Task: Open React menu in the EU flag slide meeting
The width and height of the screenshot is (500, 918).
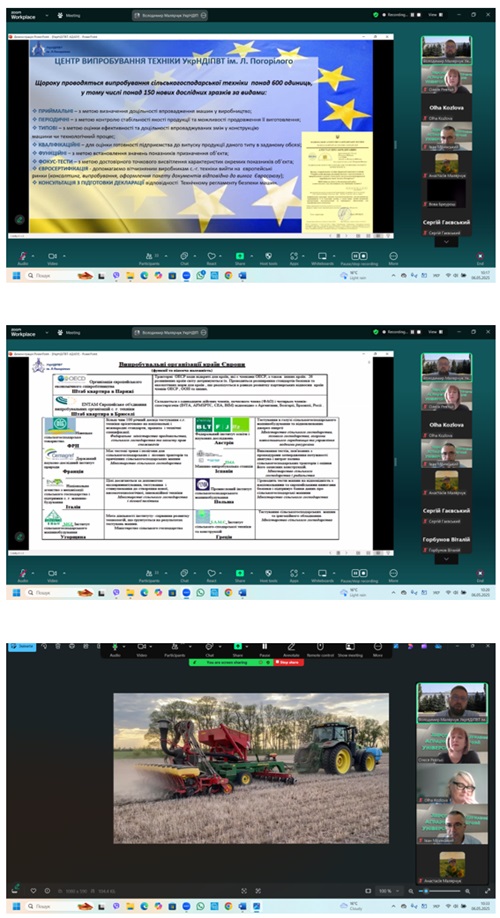Action: [211, 258]
